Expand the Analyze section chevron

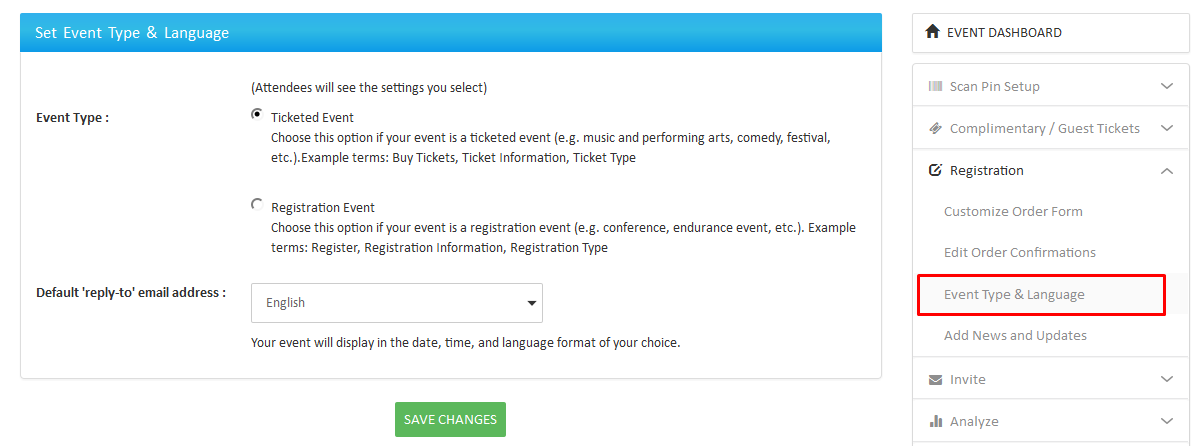tap(1166, 421)
